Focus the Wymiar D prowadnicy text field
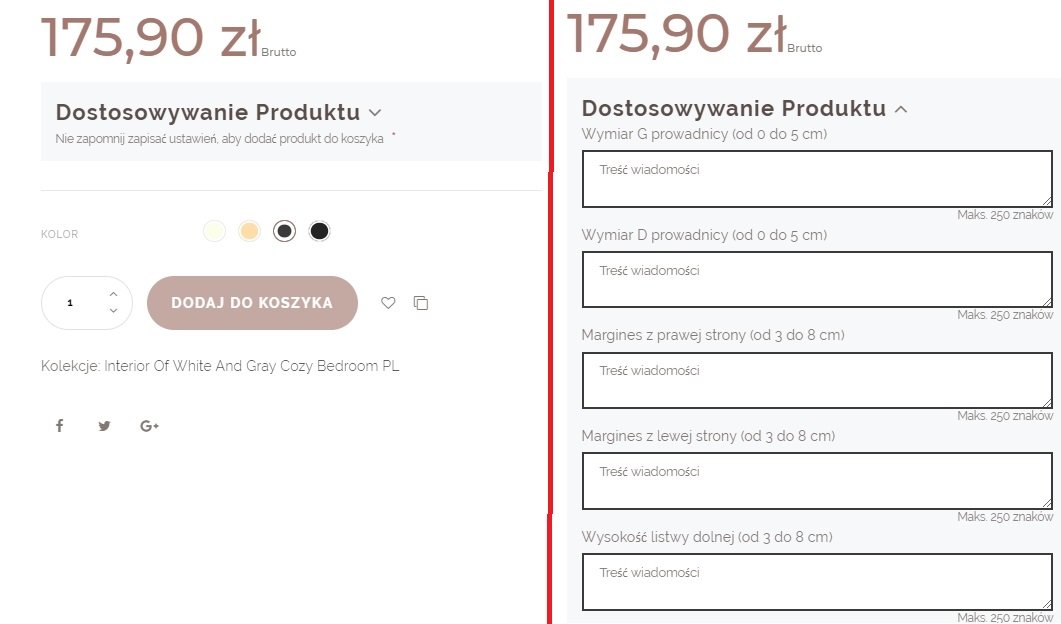Screen dimensions: 1061x624 click(816, 279)
